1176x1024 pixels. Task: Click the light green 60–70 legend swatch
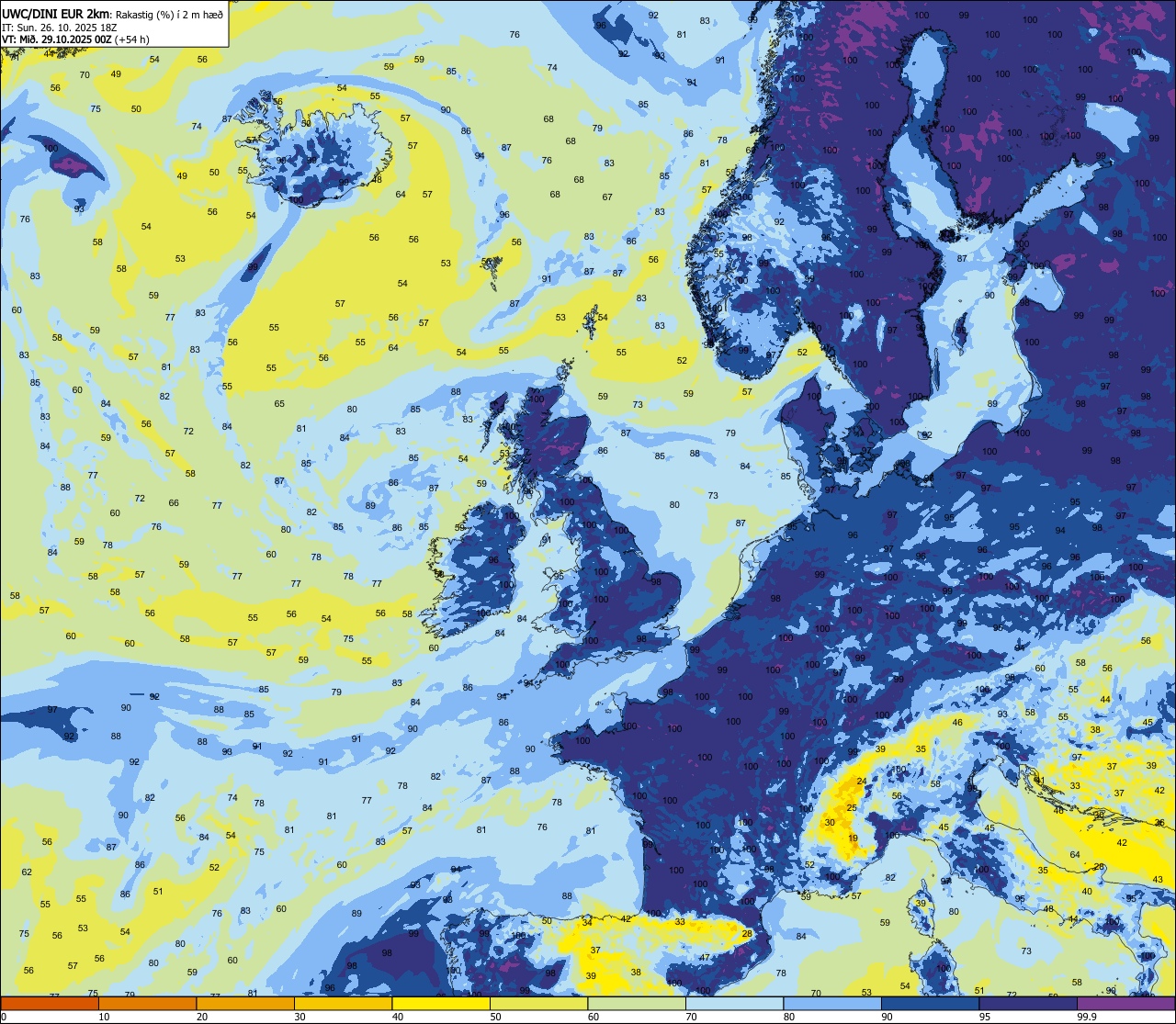[x=637, y=1003]
